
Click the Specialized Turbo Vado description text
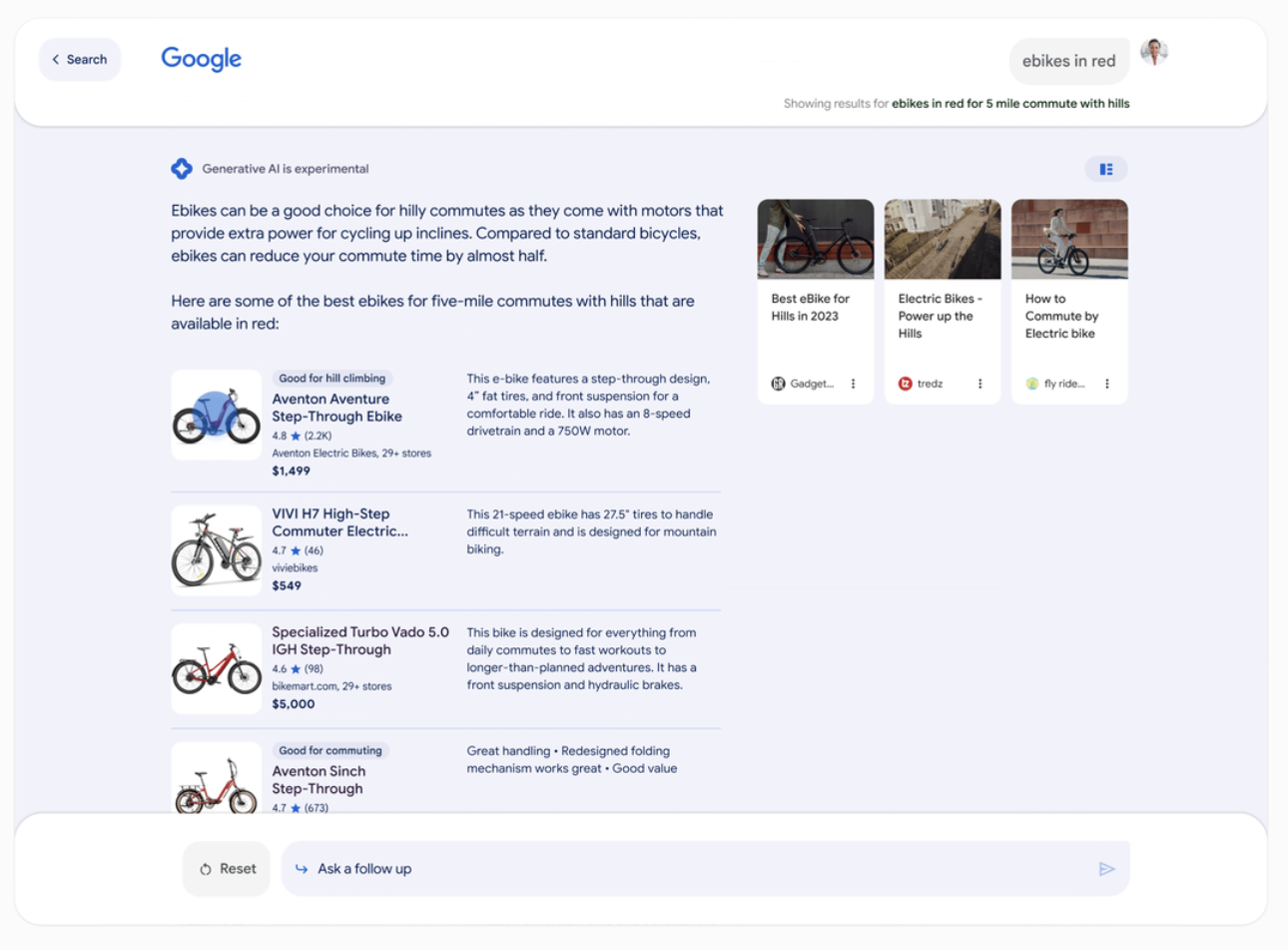coord(582,658)
